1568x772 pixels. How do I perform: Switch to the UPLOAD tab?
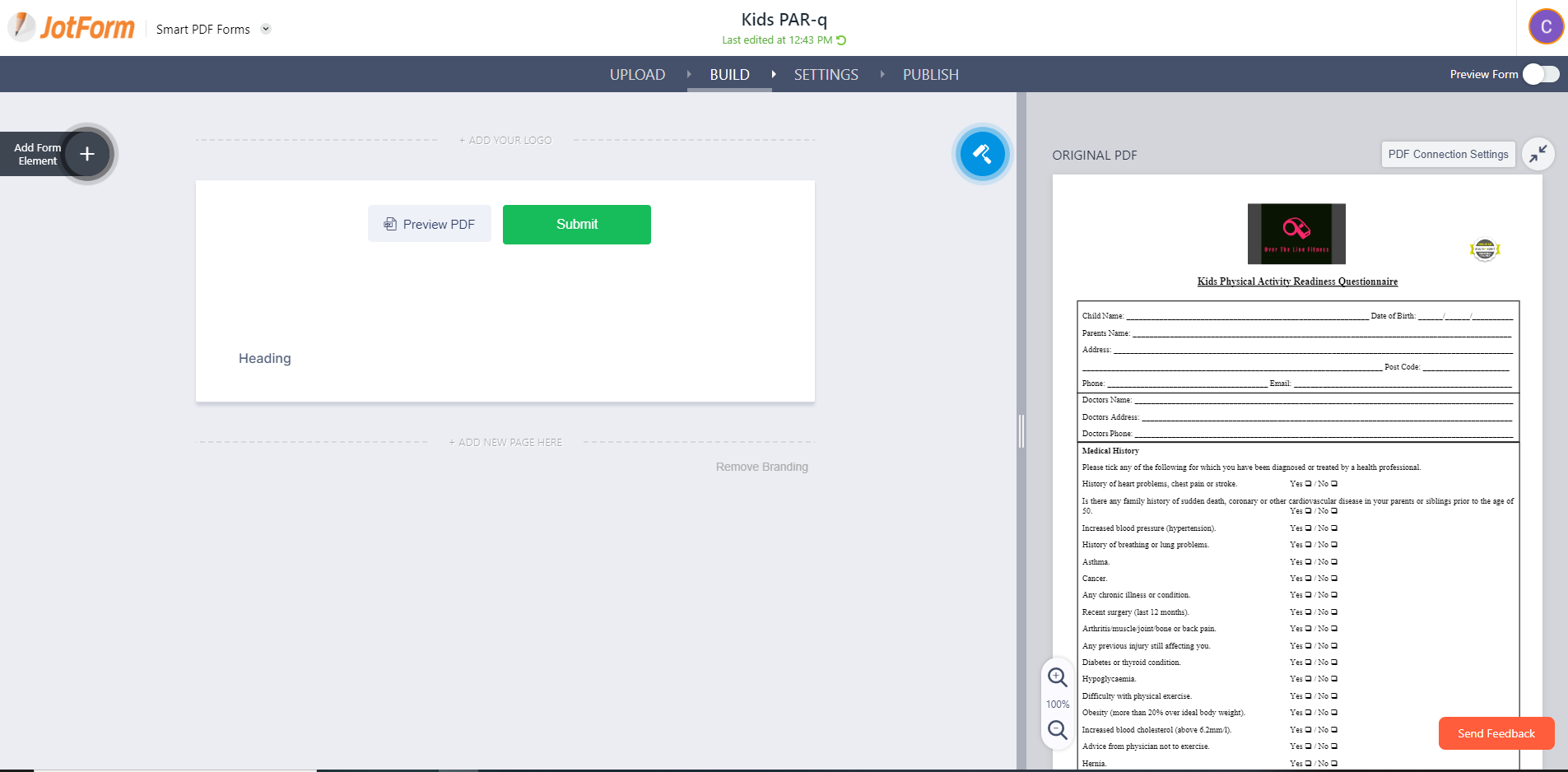point(637,75)
